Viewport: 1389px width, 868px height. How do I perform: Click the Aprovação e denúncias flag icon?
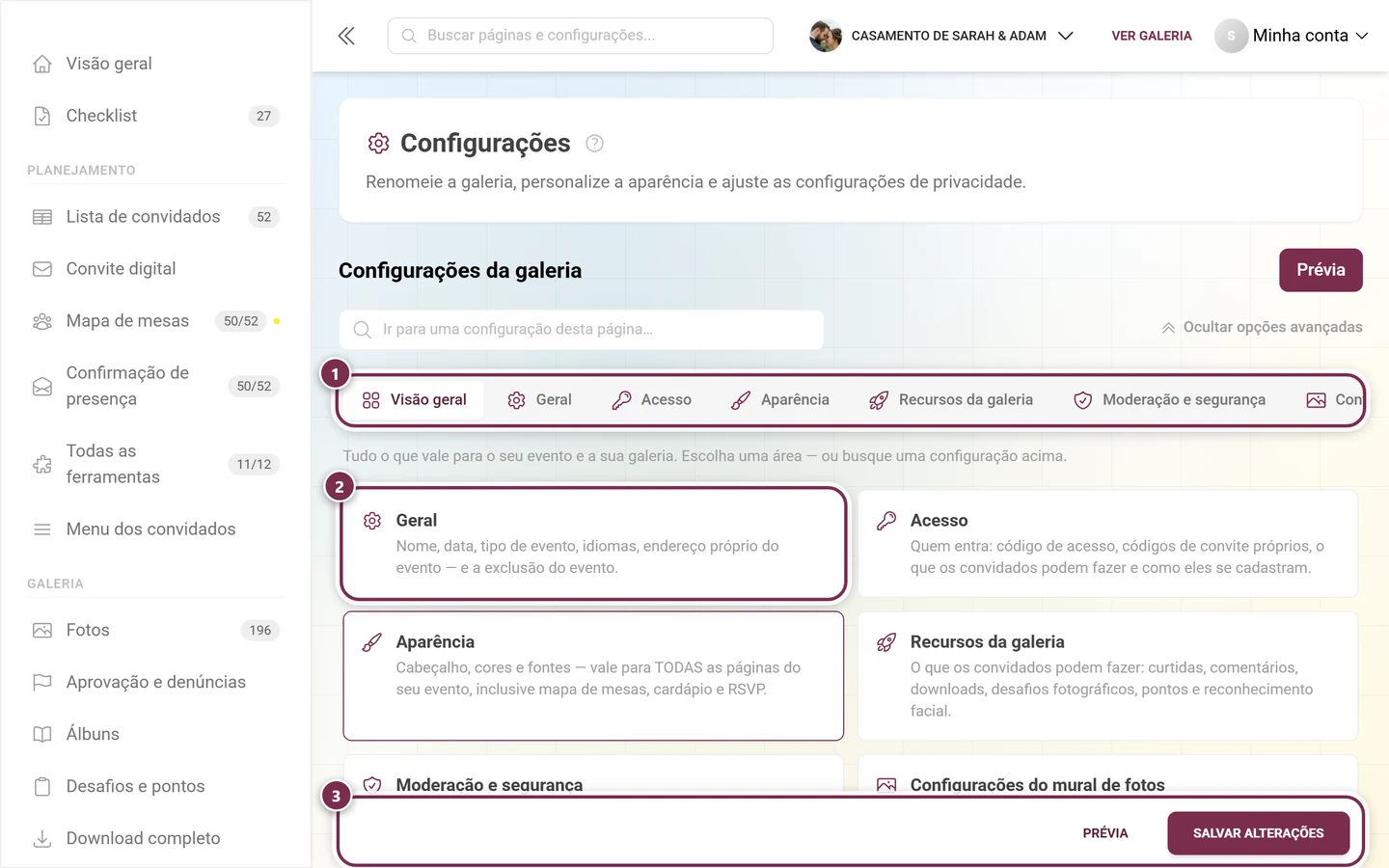pyautogui.click(x=42, y=683)
